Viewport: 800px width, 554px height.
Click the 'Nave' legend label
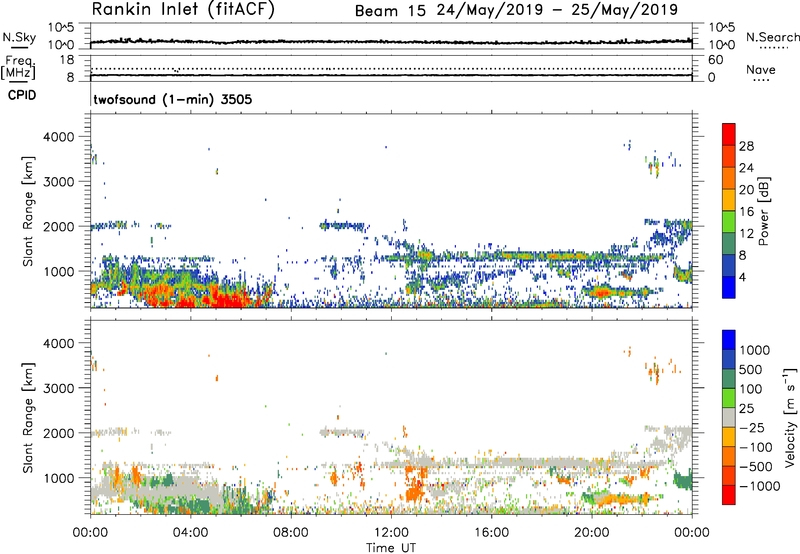point(761,70)
